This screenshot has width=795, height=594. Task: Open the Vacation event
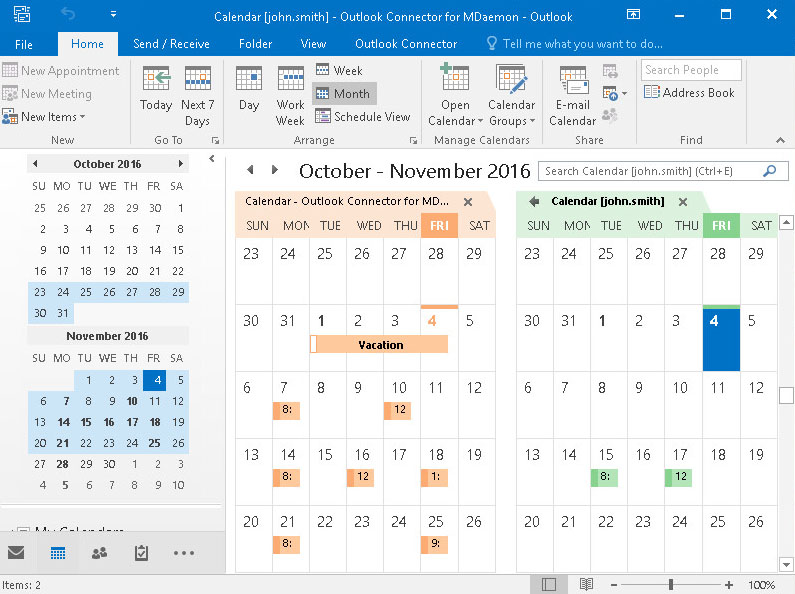point(379,345)
